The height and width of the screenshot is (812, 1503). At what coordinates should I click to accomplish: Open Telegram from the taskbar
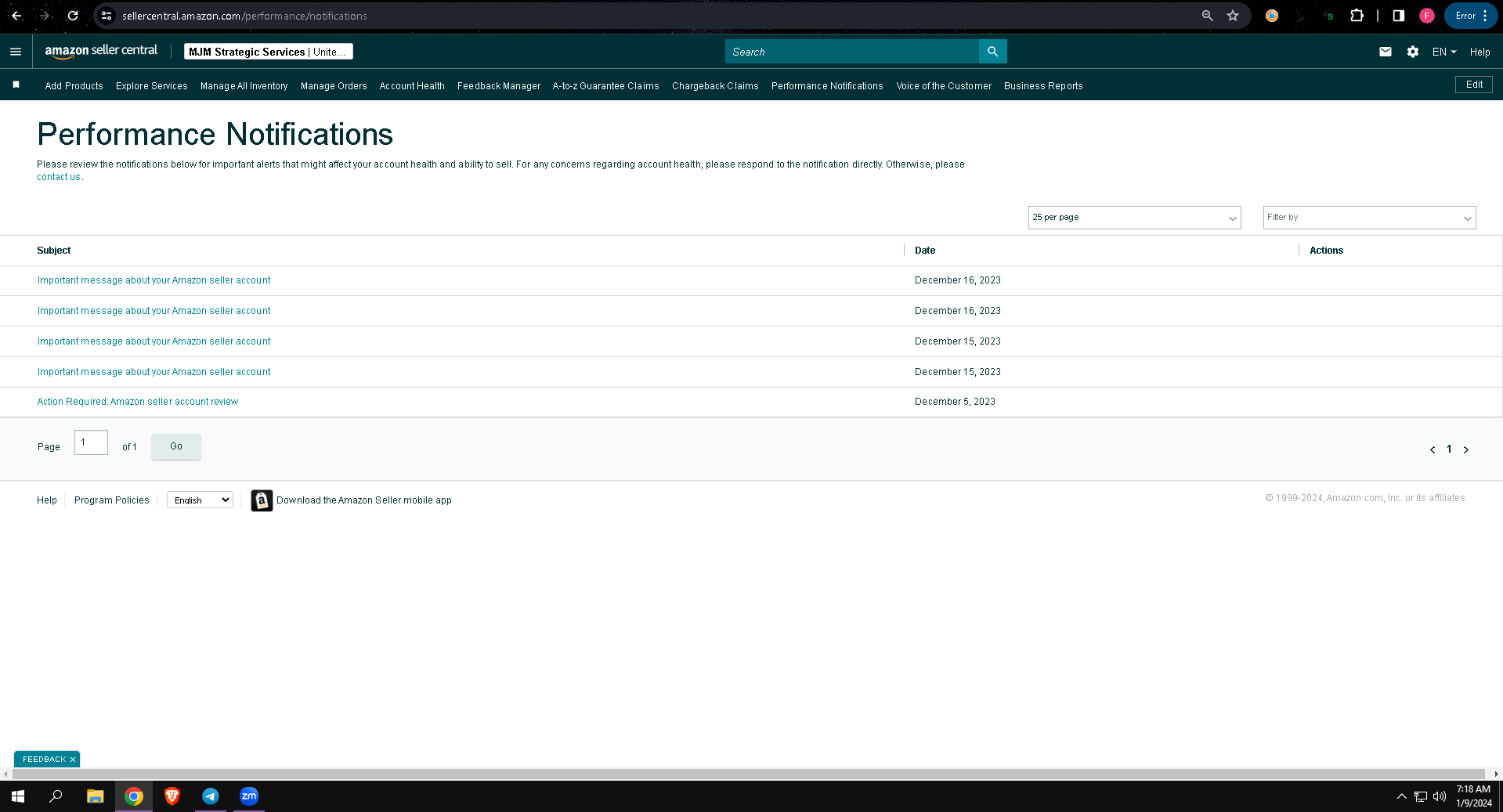click(x=211, y=796)
